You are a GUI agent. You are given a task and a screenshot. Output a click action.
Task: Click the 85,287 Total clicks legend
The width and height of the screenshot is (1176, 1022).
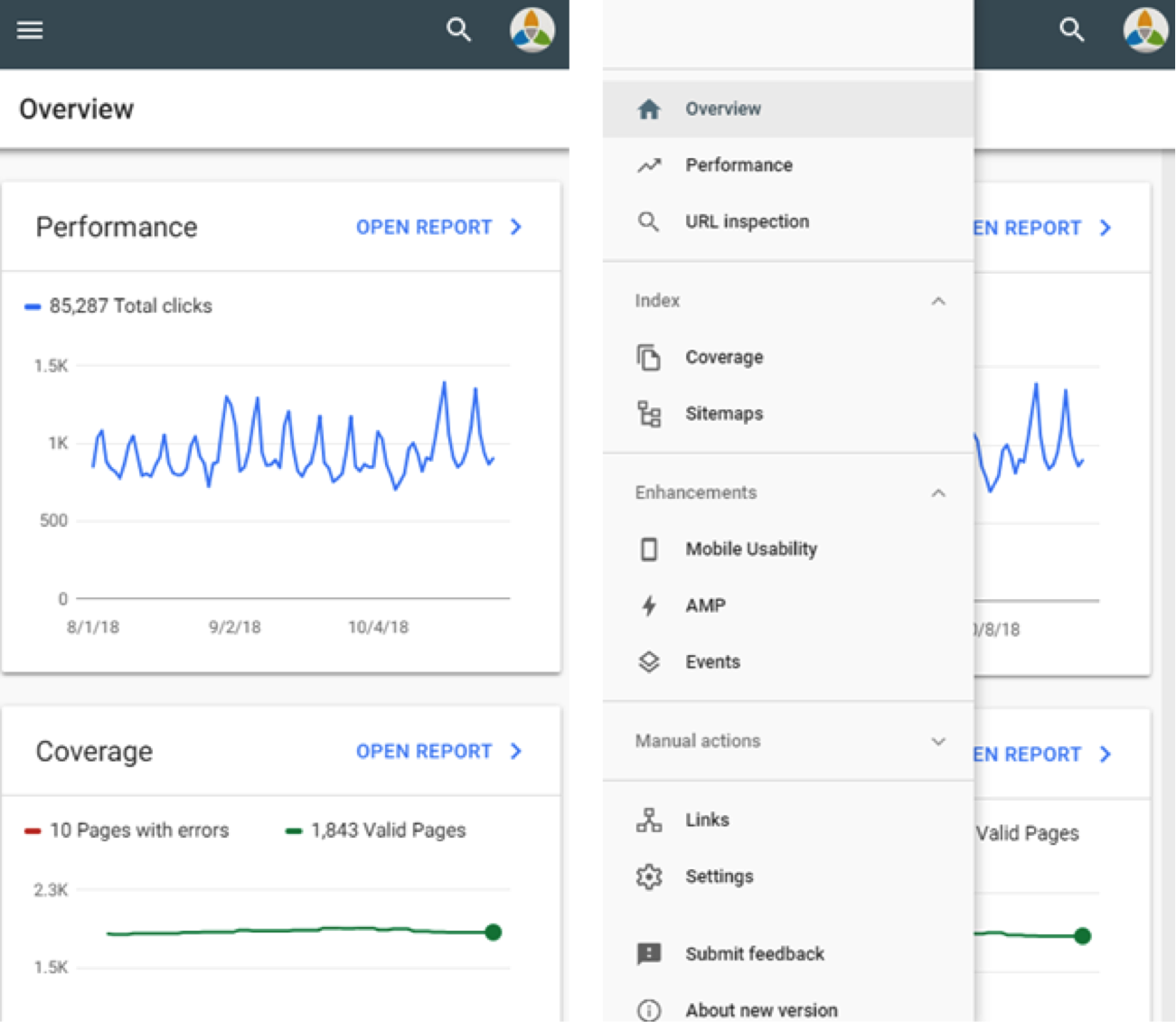click(118, 306)
